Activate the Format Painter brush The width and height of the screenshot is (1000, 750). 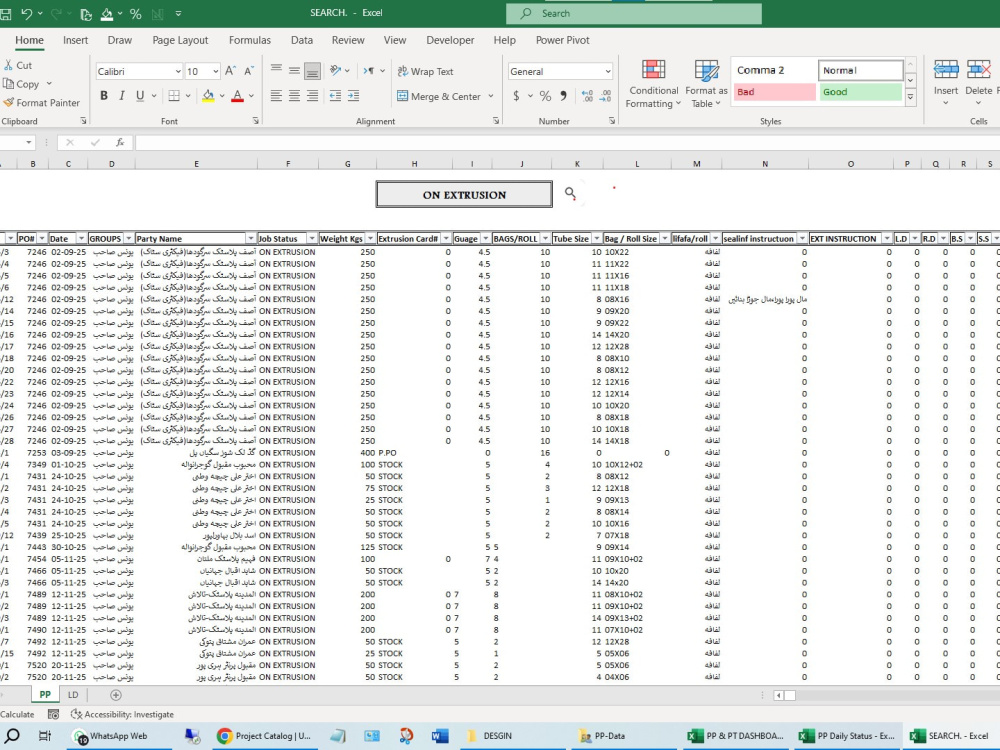pyautogui.click(x=8, y=102)
